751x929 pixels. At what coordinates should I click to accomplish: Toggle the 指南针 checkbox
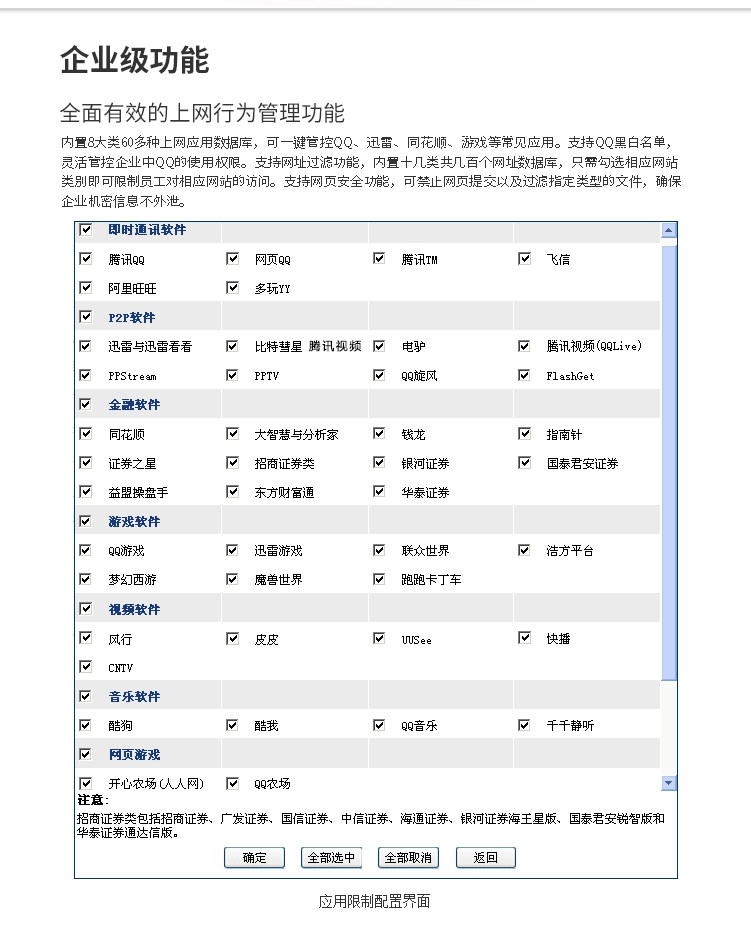524,433
